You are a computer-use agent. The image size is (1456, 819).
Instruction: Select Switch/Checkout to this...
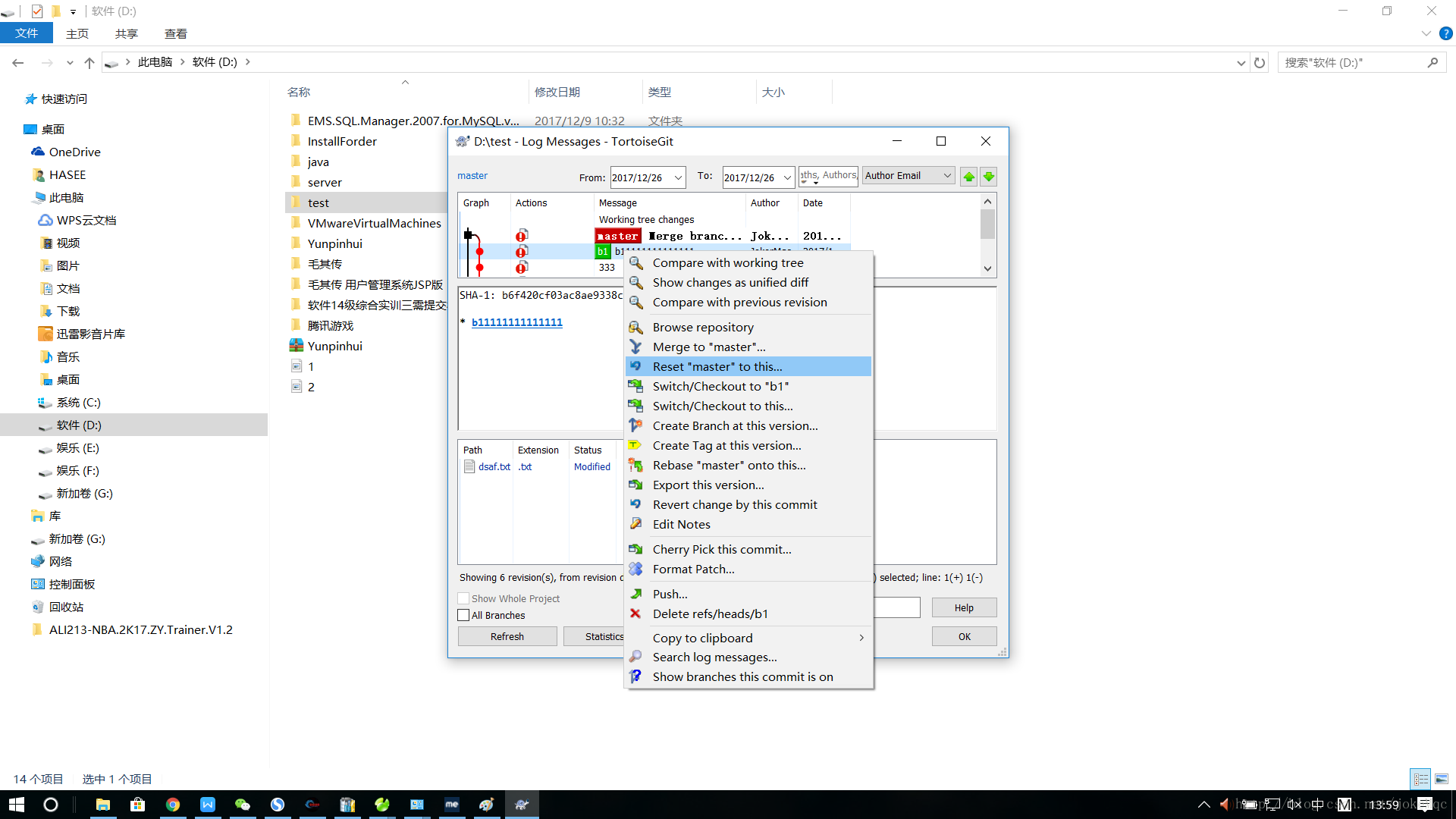(748, 406)
